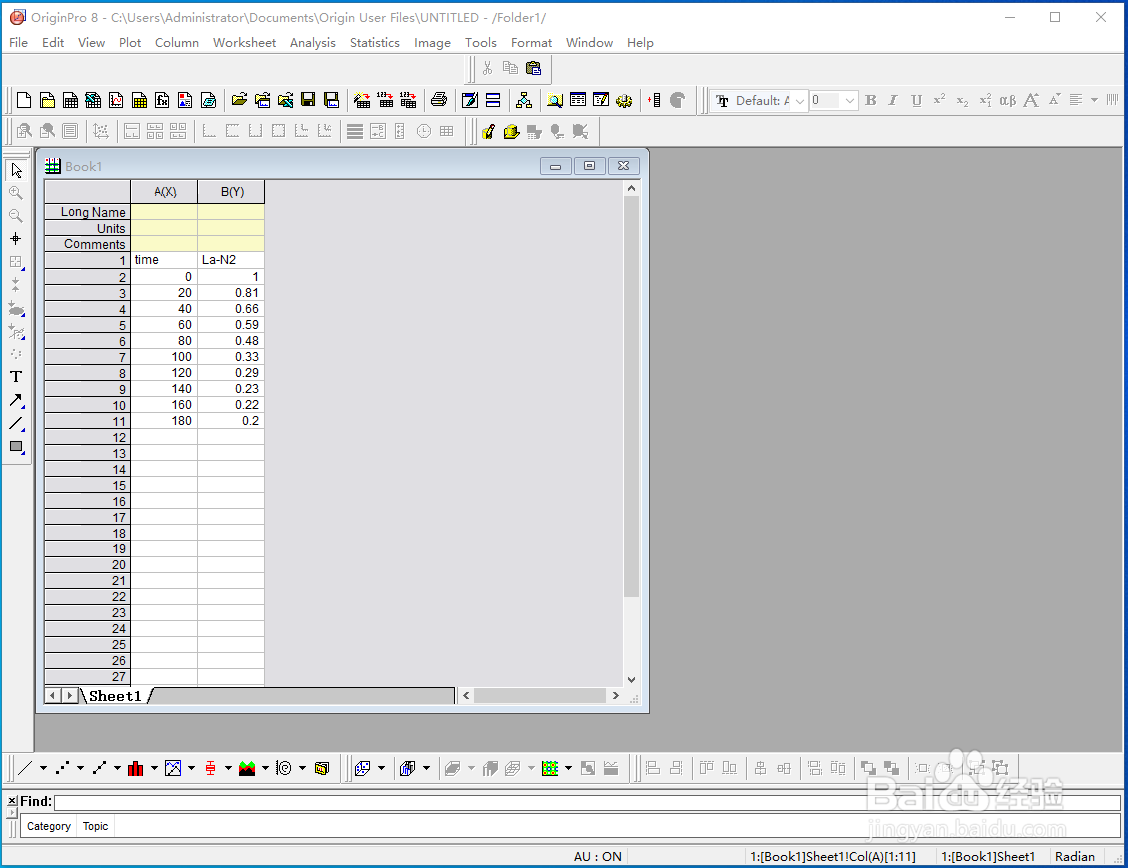Screen dimensions: 1128x868
Task: Click the Results Log icon
Action: (x=578, y=100)
